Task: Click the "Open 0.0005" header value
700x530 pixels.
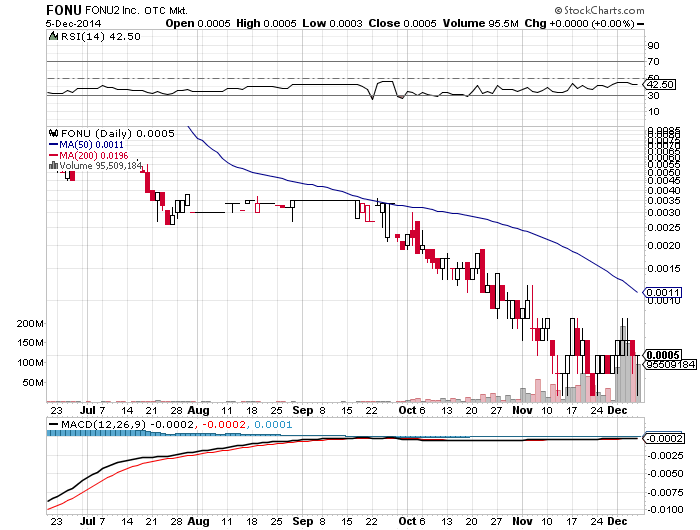Action: [198, 24]
